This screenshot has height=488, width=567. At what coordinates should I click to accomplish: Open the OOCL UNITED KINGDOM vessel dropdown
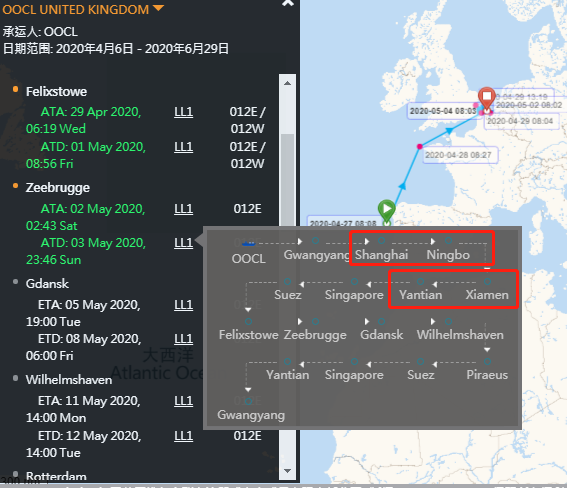click(158, 8)
